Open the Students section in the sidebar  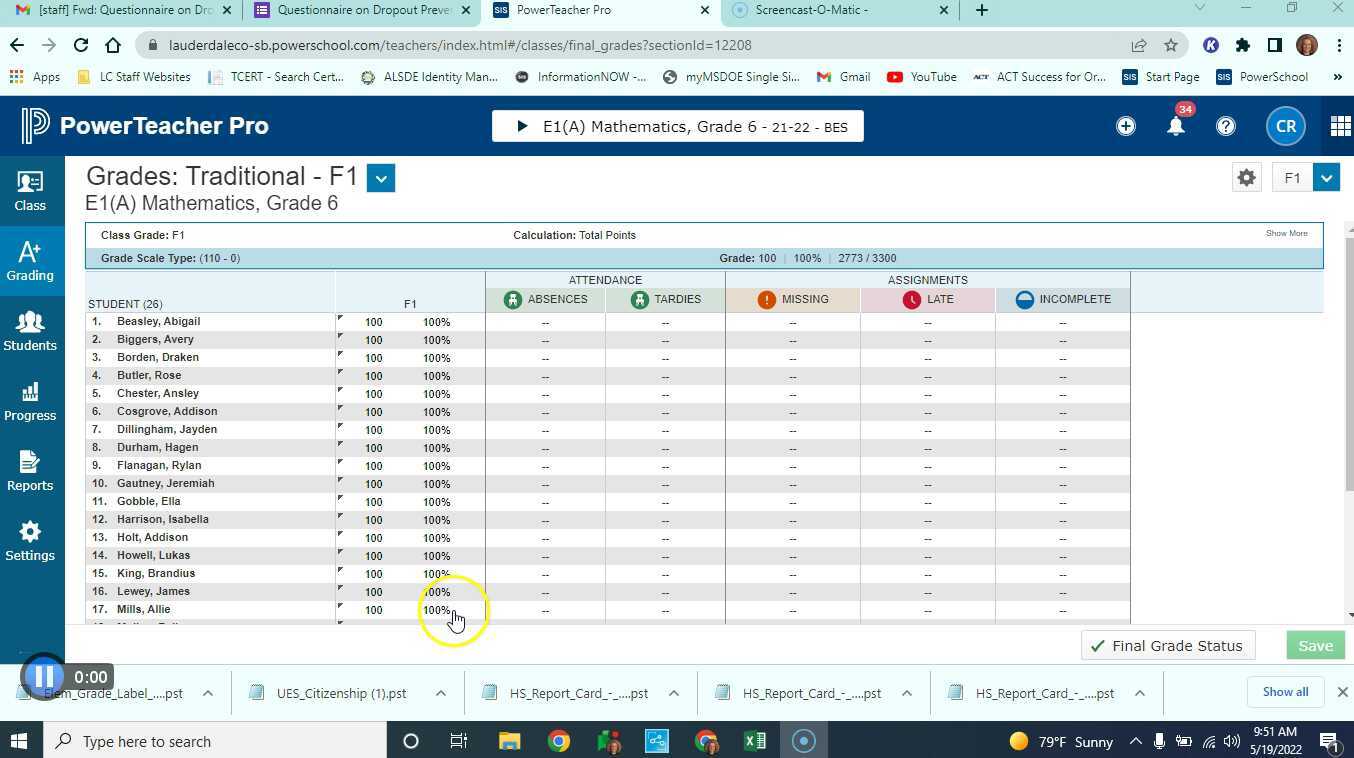(x=29, y=332)
